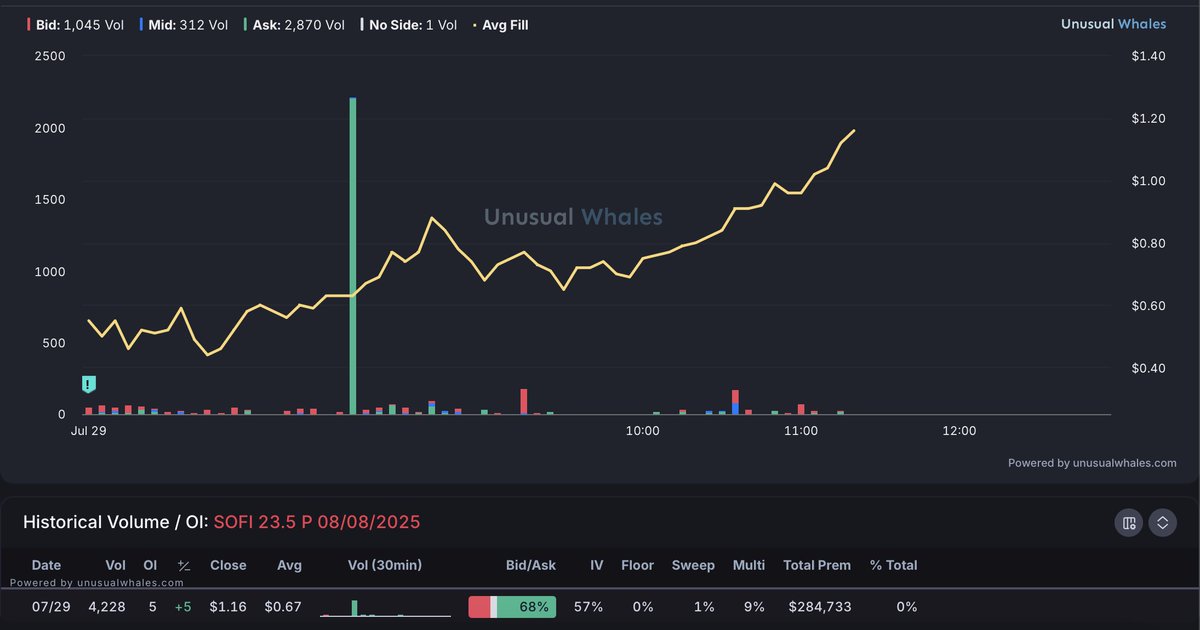Sort by the IV column header
This screenshot has height=630, width=1200.
(596, 565)
